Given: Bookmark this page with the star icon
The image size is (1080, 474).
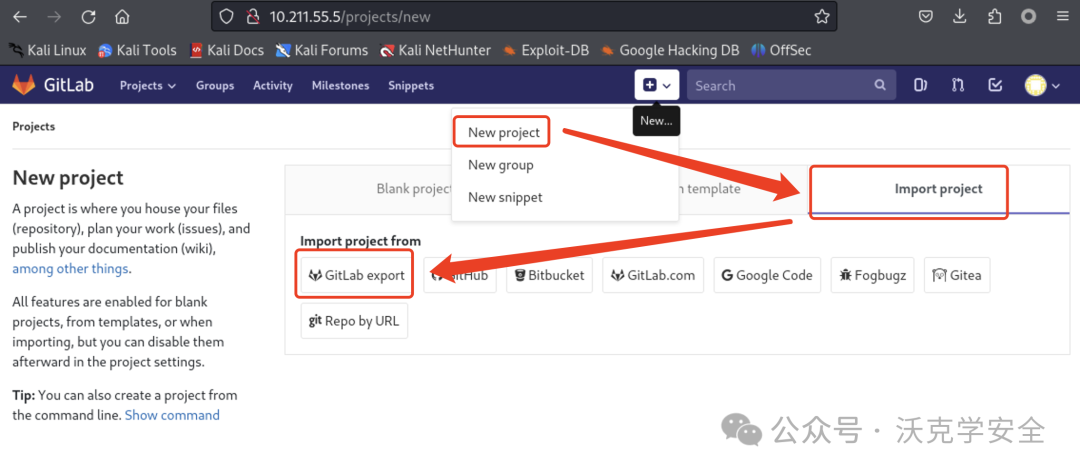Looking at the screenshot, I should click(822, 17).
